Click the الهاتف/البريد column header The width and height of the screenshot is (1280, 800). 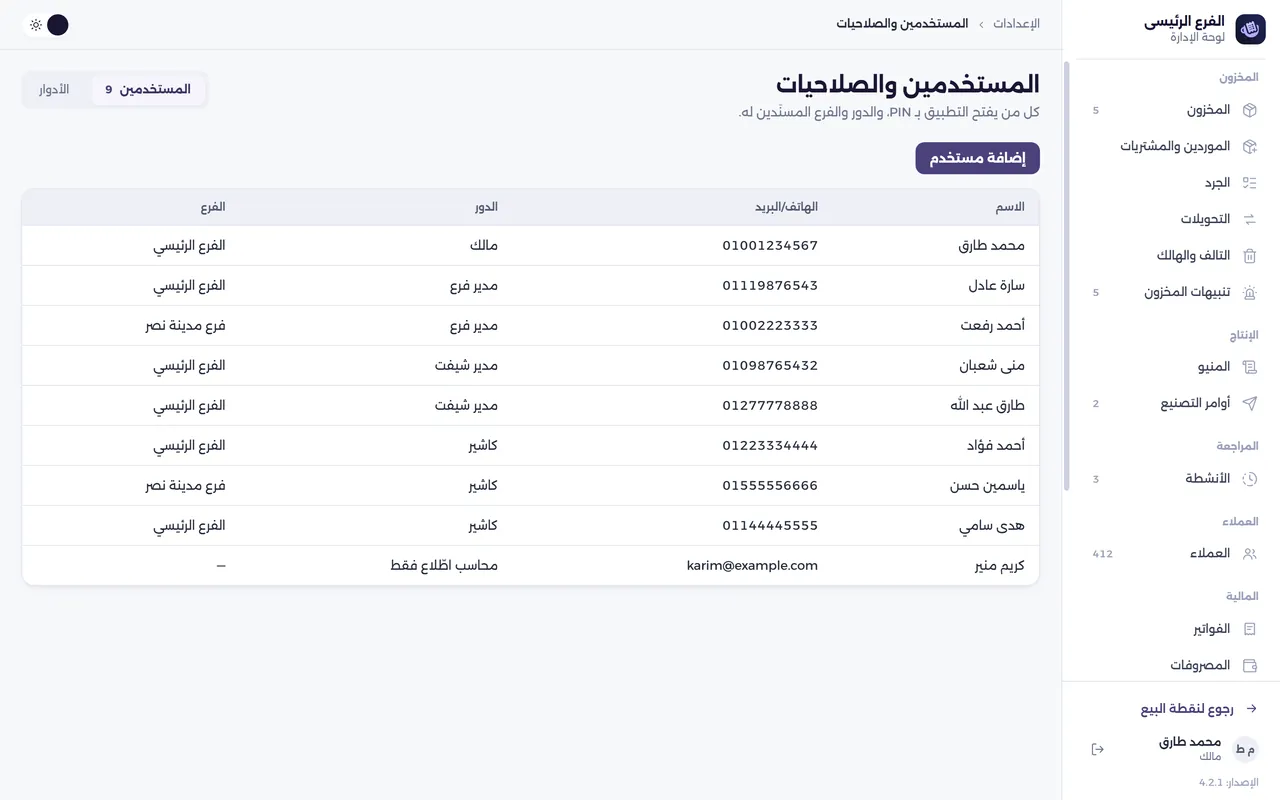pos(786,207)
